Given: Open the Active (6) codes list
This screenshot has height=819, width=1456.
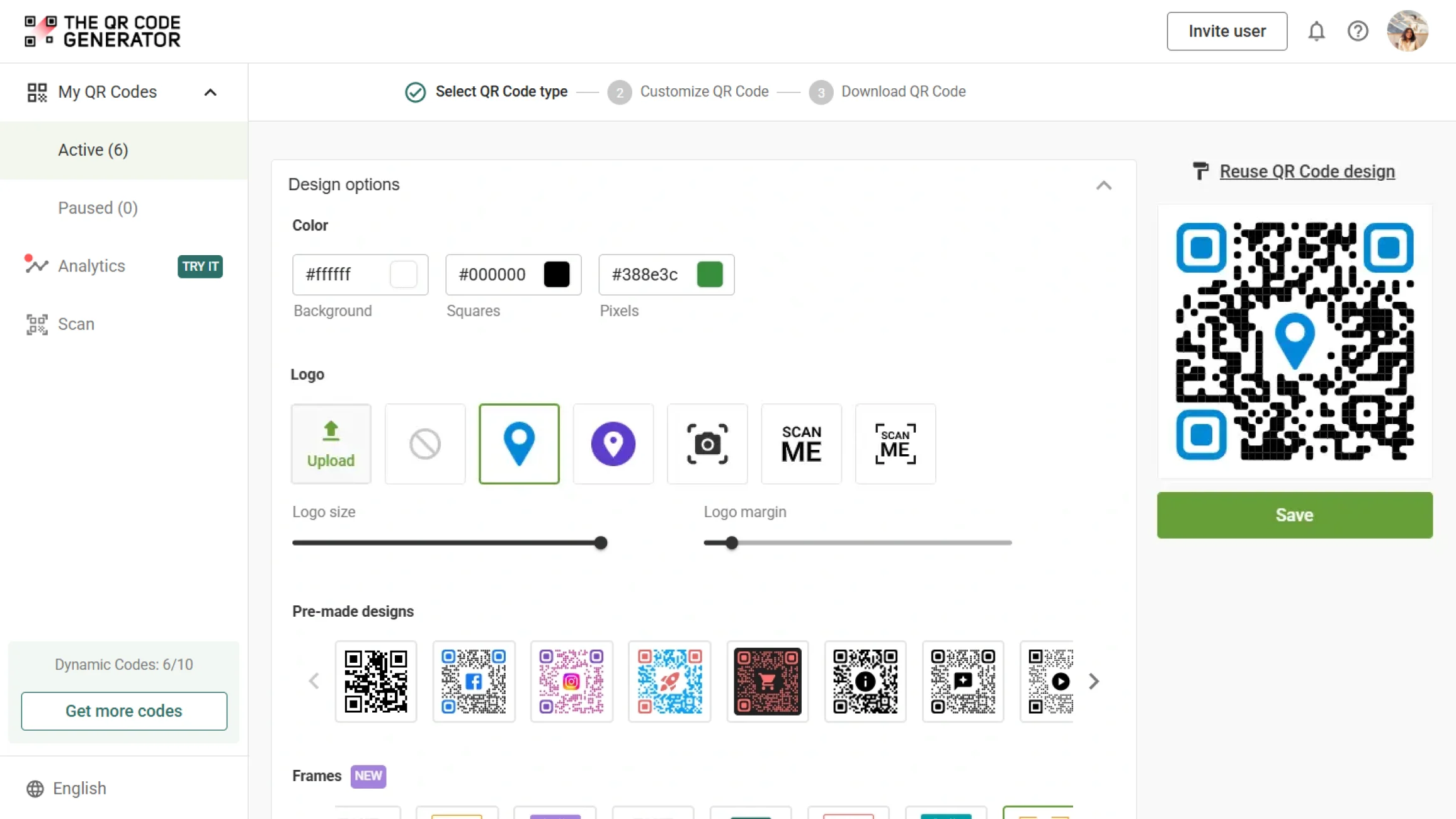Looking at the screenshot, I should pyautogui.click(x=93, y=150).
